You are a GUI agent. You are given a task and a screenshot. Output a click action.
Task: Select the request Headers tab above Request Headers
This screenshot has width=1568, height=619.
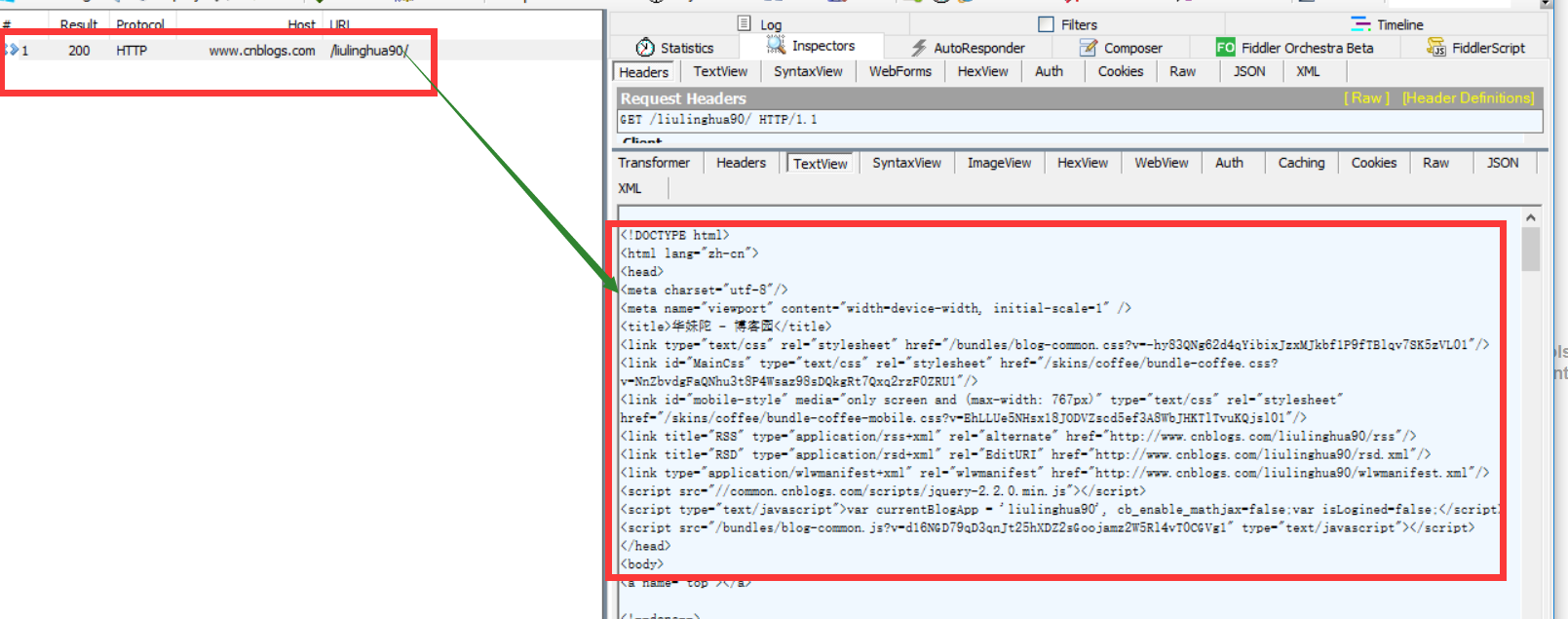click(643, 72)
